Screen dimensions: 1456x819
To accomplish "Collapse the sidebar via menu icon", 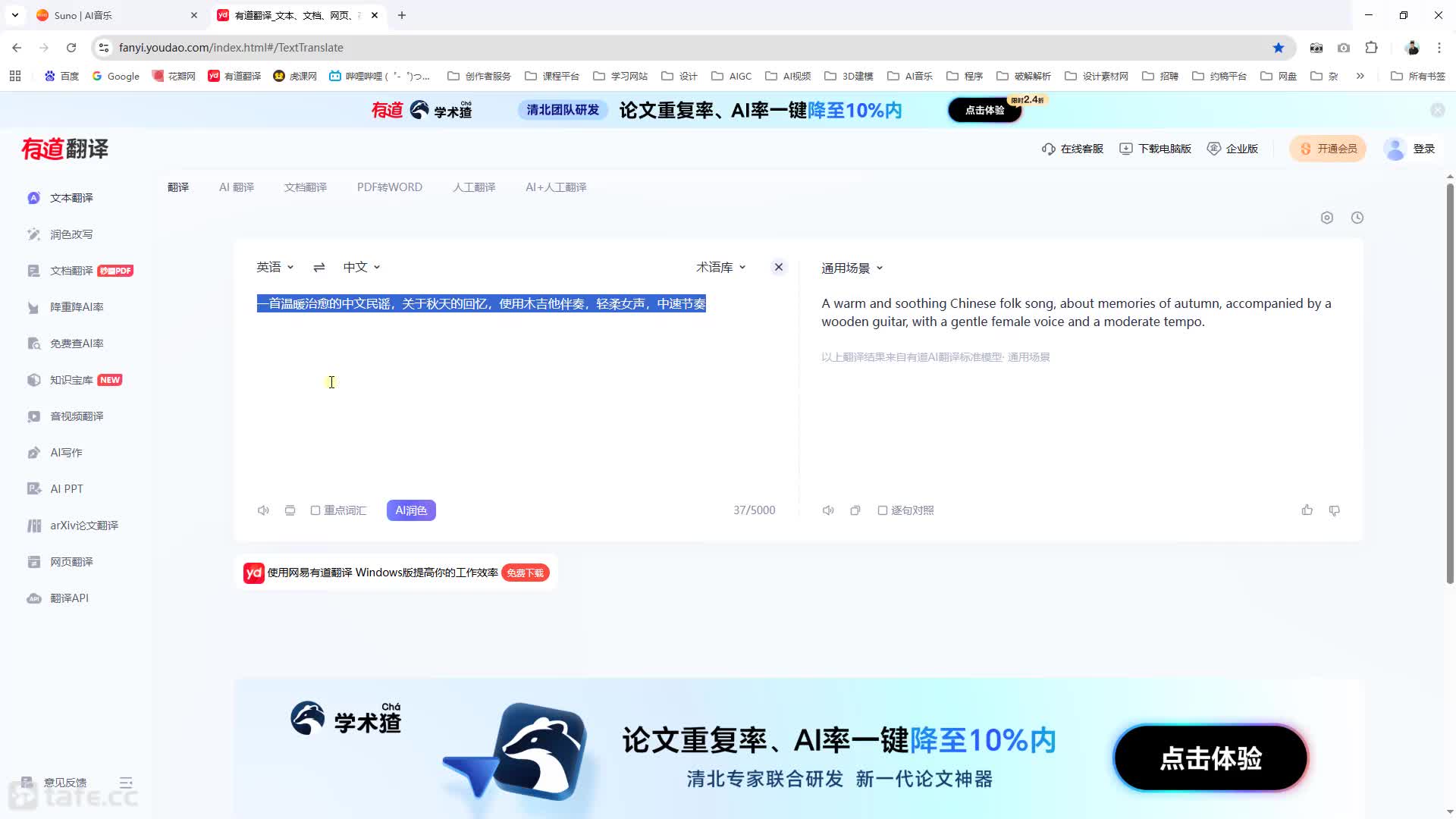I will pos(126,783).
